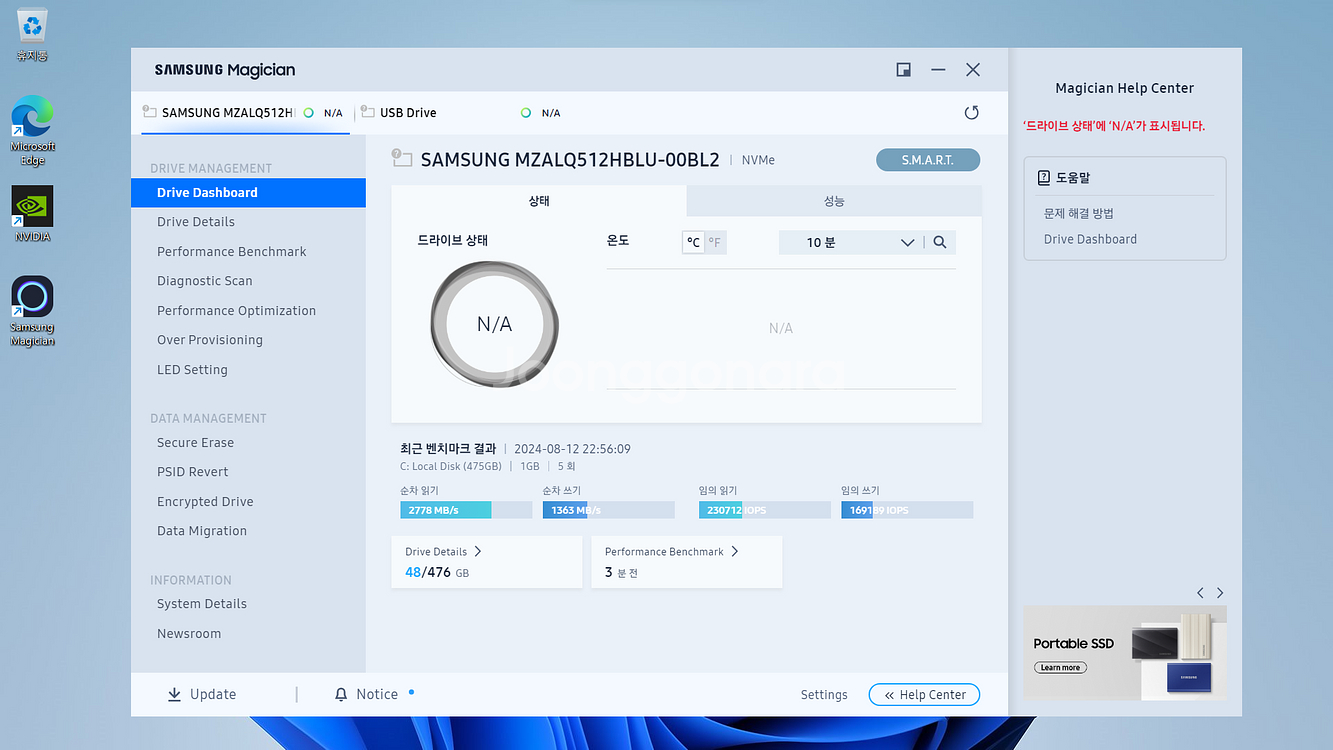The image size is (1333, 750).
Task: Click the benchmark date 2024-08-12 22:56:09
Action: (x=572, y=449)
